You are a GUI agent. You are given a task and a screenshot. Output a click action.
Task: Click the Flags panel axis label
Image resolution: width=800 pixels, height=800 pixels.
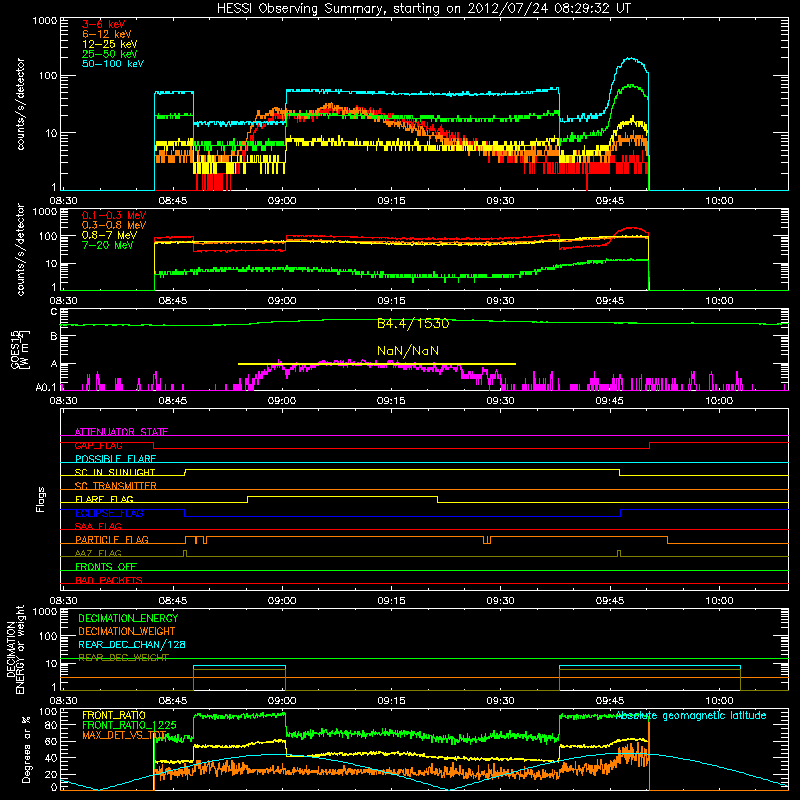(x=41, y=499)
